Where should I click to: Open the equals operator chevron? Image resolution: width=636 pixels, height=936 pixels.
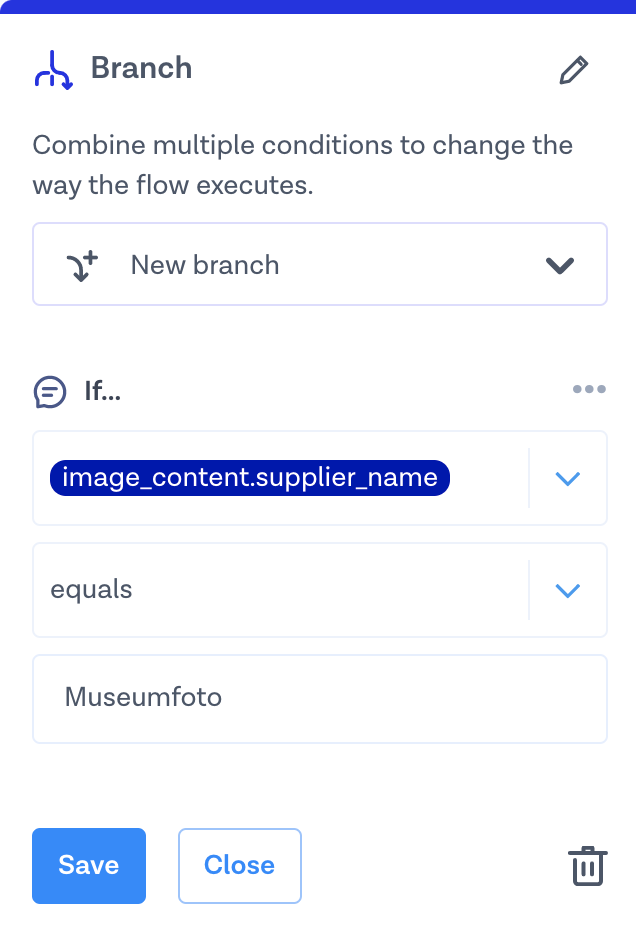point(567,590)
